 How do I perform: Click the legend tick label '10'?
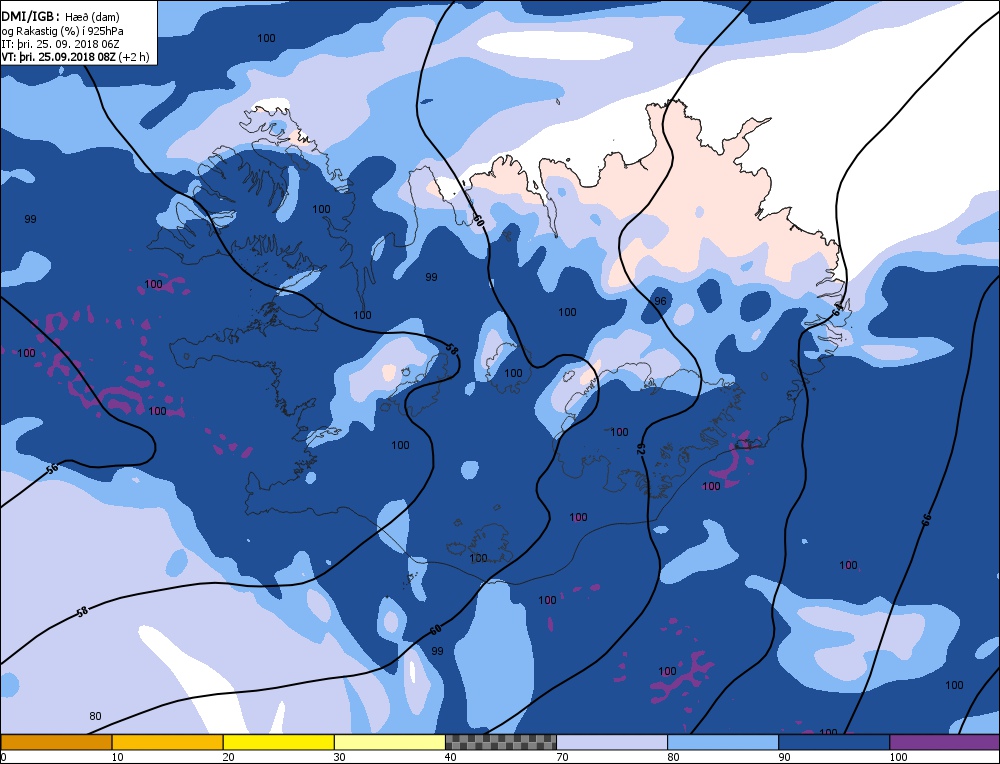pos(117,757)
